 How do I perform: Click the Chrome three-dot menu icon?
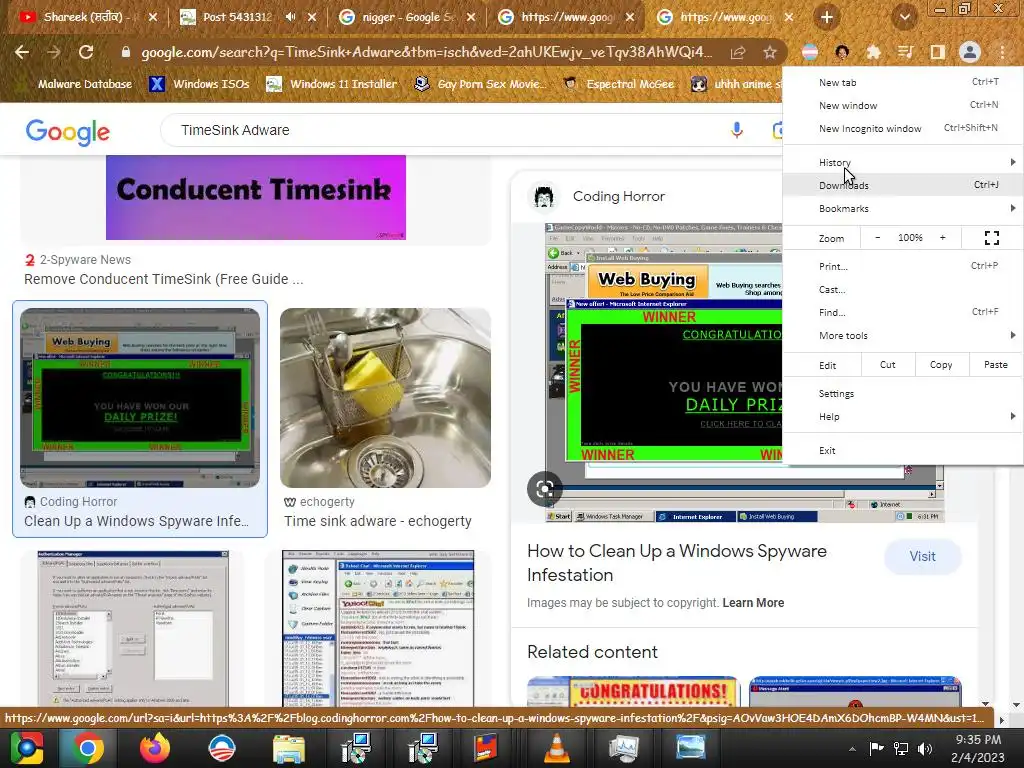(x=1002, y=52)
